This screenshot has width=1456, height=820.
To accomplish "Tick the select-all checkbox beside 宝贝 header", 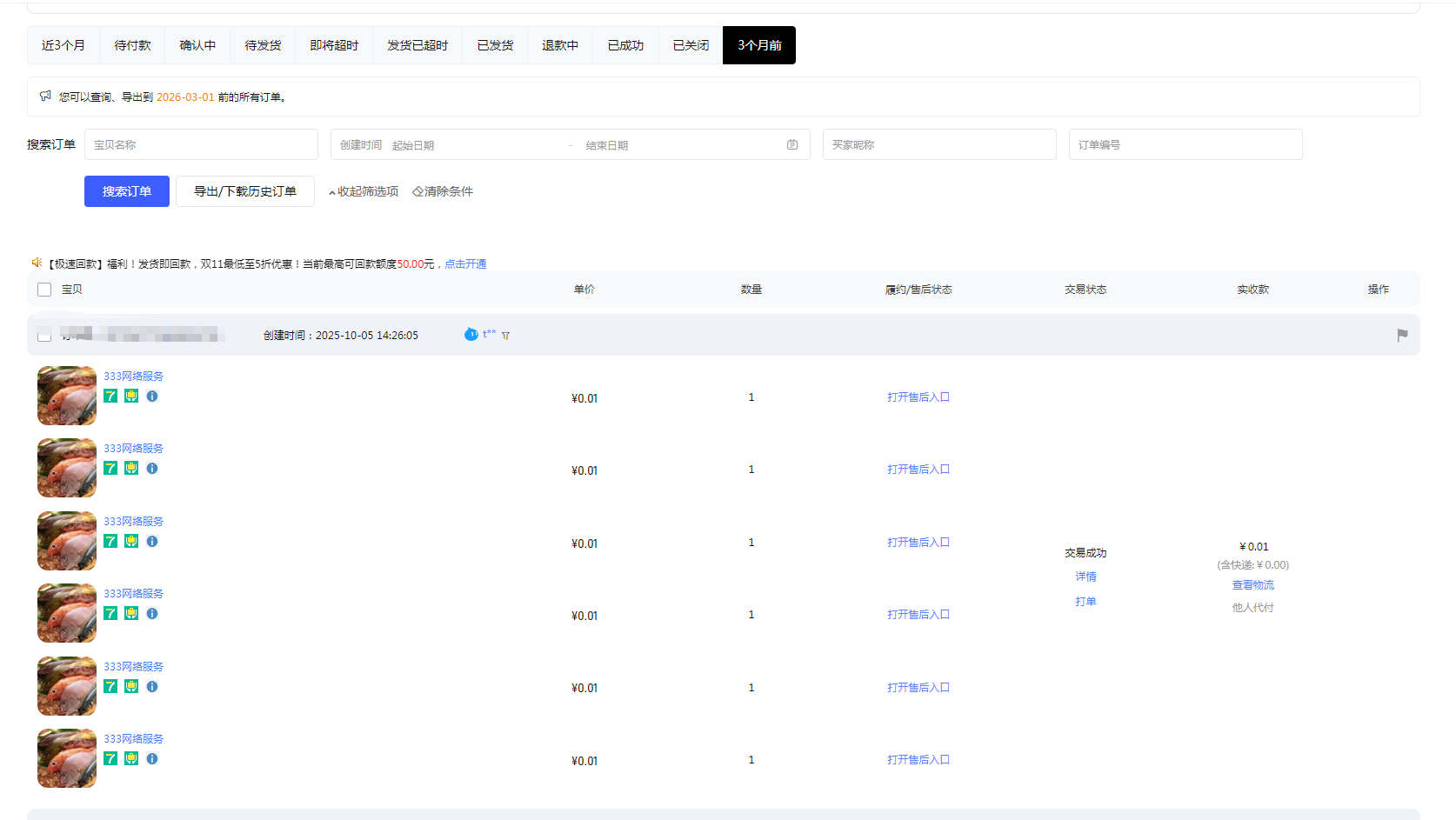I will pyautogui.click(x=44, y=290).
